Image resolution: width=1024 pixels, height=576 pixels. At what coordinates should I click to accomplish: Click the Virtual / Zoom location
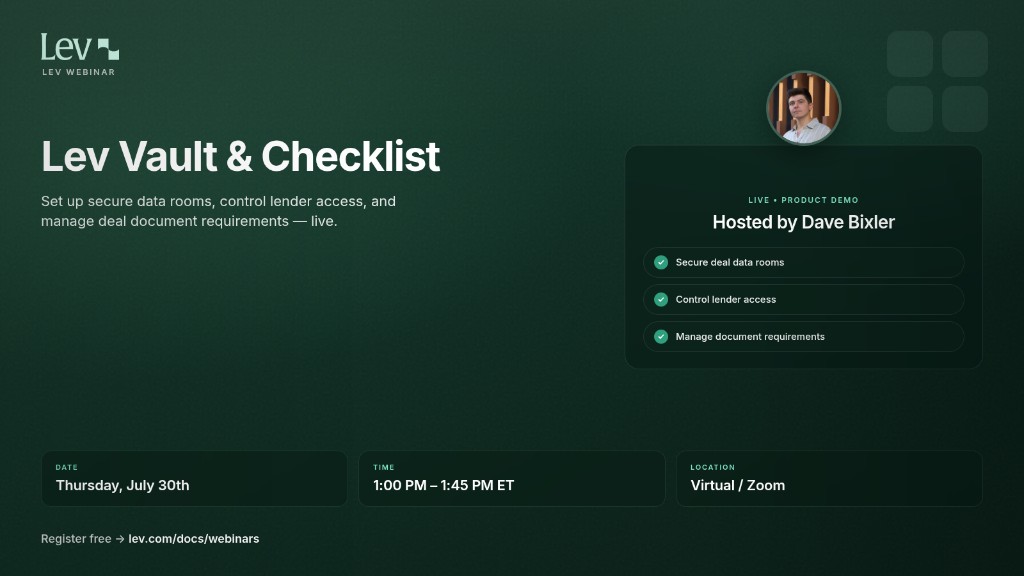click(737, 485)
